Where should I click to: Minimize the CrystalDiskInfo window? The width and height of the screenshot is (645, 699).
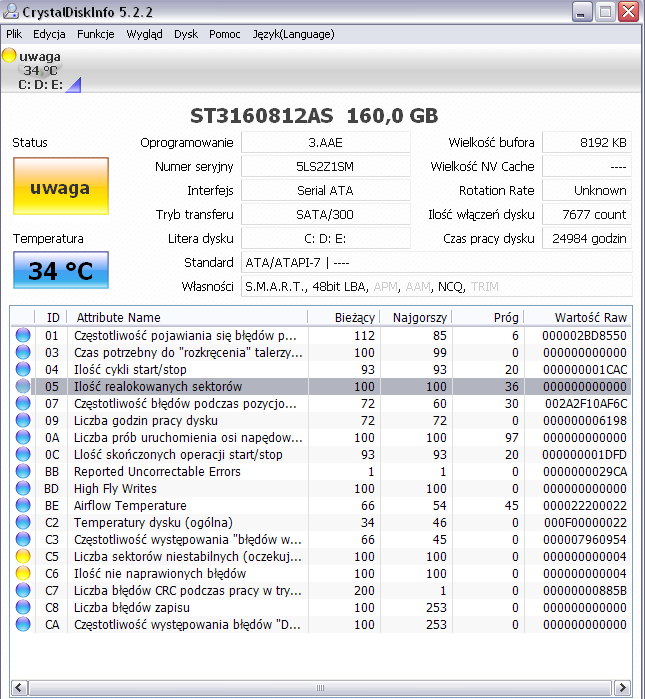[x=582, y=12]
